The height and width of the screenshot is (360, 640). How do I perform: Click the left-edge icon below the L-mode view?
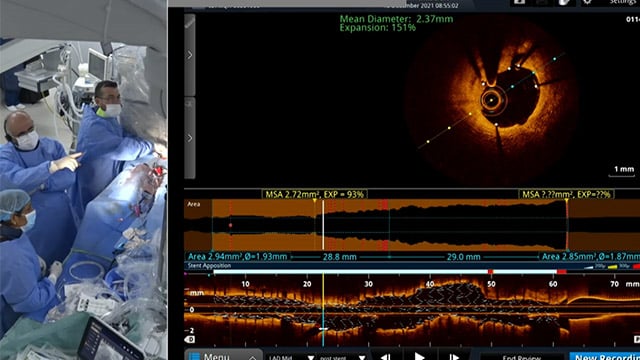pyautogui.click(x=190, y=339)
